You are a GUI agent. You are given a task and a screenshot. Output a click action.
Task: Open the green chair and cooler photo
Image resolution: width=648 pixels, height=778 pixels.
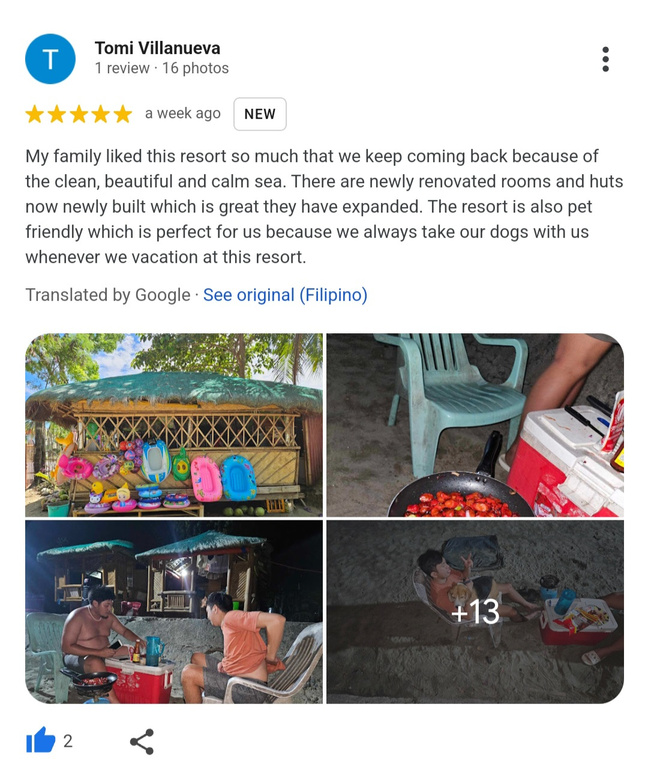[475, 425]
